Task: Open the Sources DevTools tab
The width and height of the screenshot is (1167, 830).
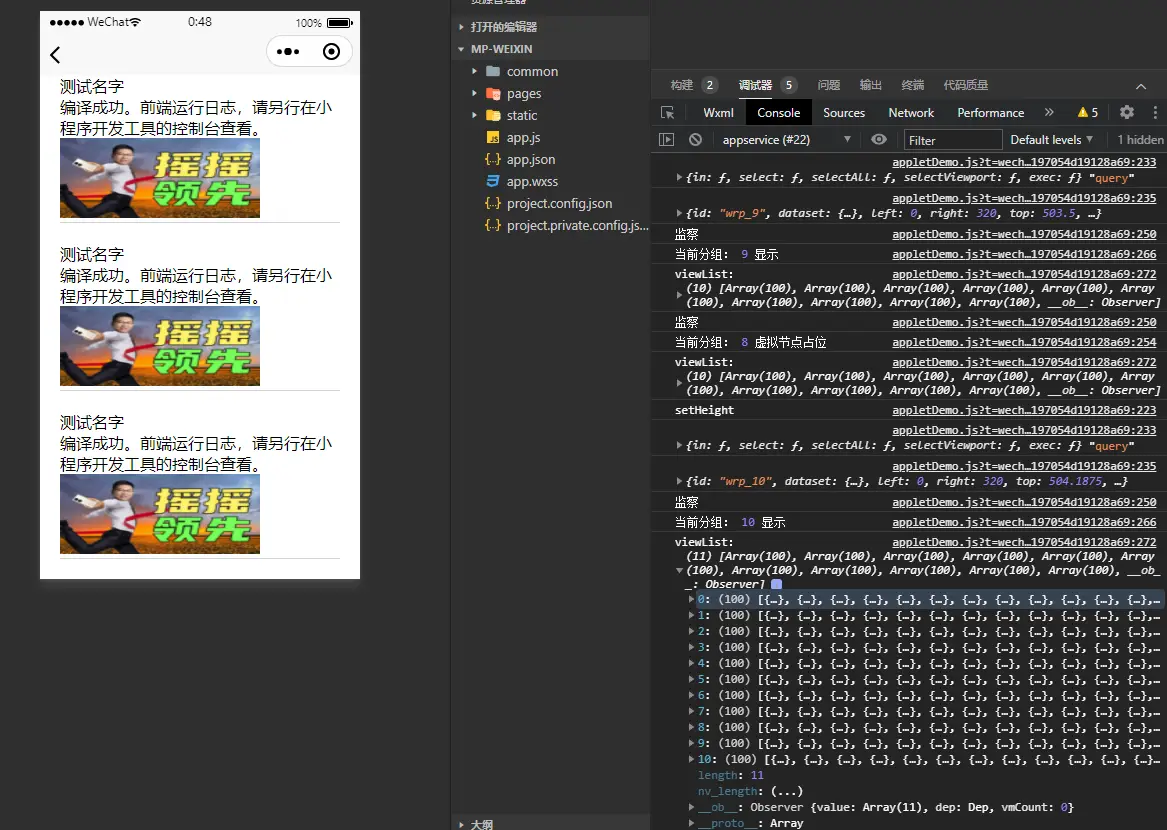Action: pos(844,112)
